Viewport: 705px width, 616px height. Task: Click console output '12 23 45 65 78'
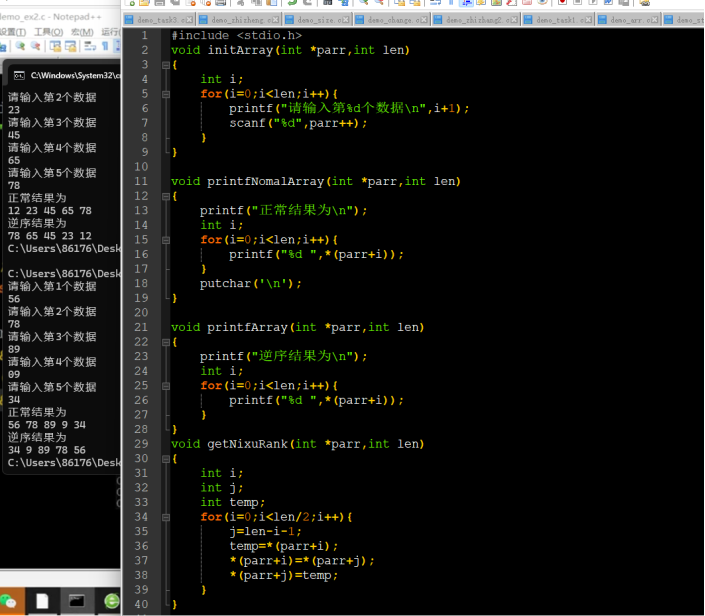coord(49,210)
